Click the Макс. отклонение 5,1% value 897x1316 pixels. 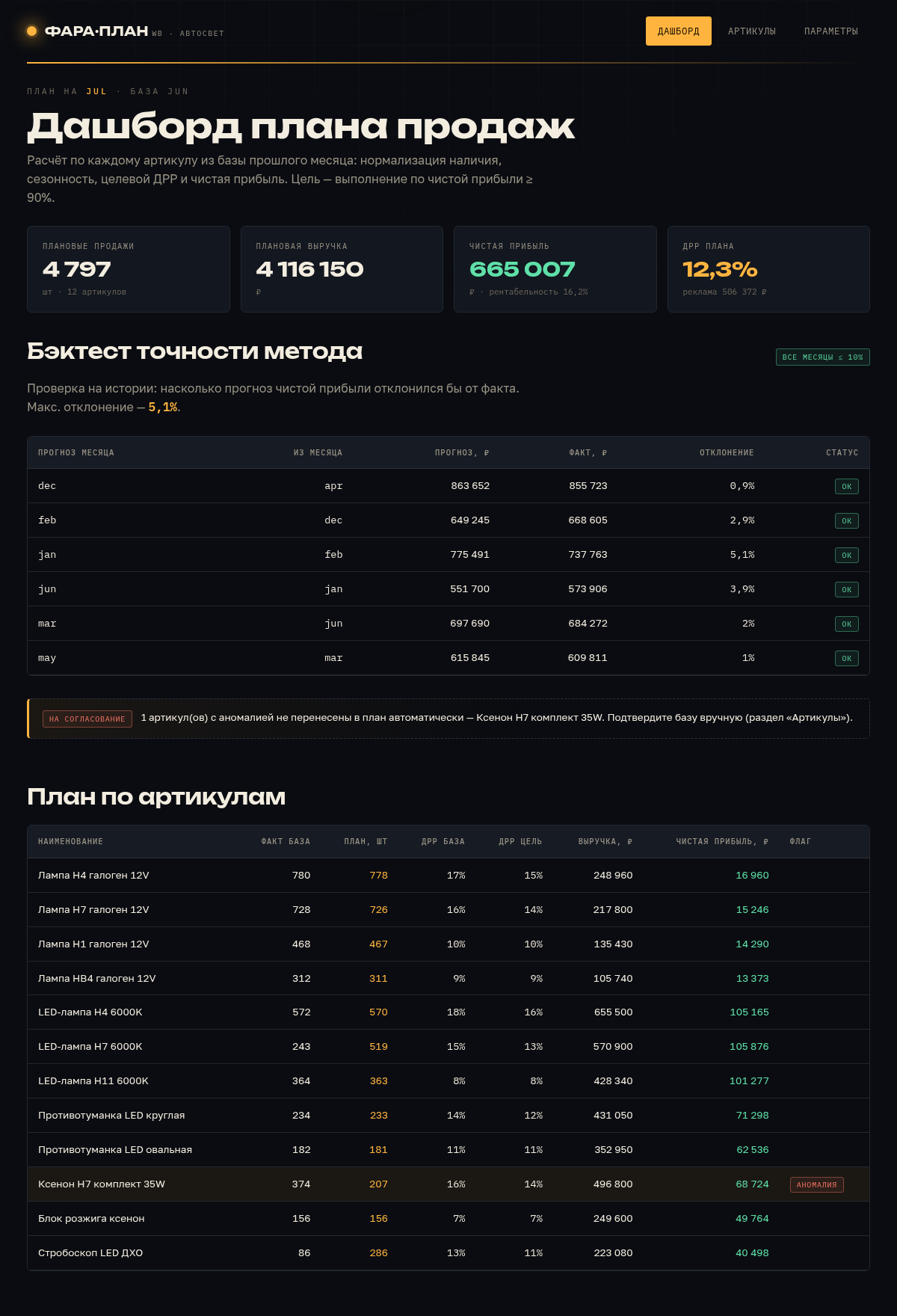[163, 408]
